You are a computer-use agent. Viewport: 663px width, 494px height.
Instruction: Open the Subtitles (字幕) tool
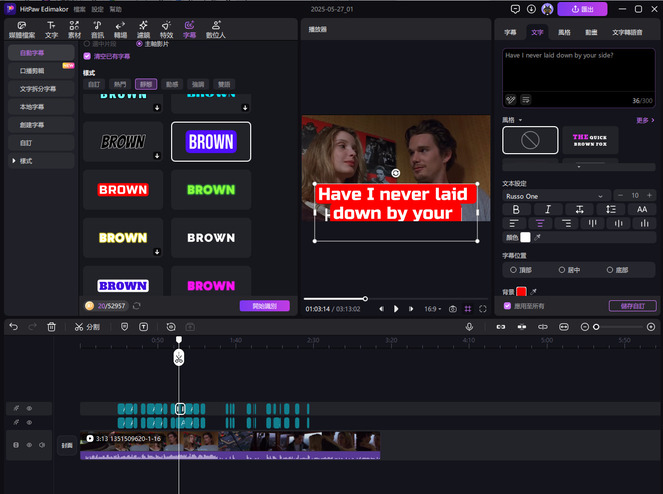click(x=189, y=30)
